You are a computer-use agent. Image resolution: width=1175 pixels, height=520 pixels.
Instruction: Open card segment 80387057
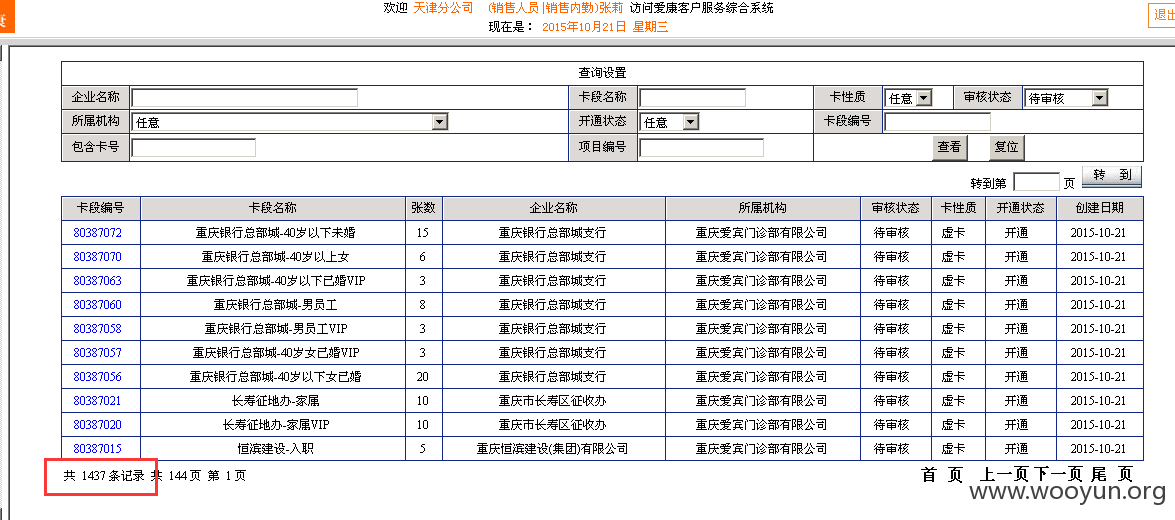coord(97,353)
